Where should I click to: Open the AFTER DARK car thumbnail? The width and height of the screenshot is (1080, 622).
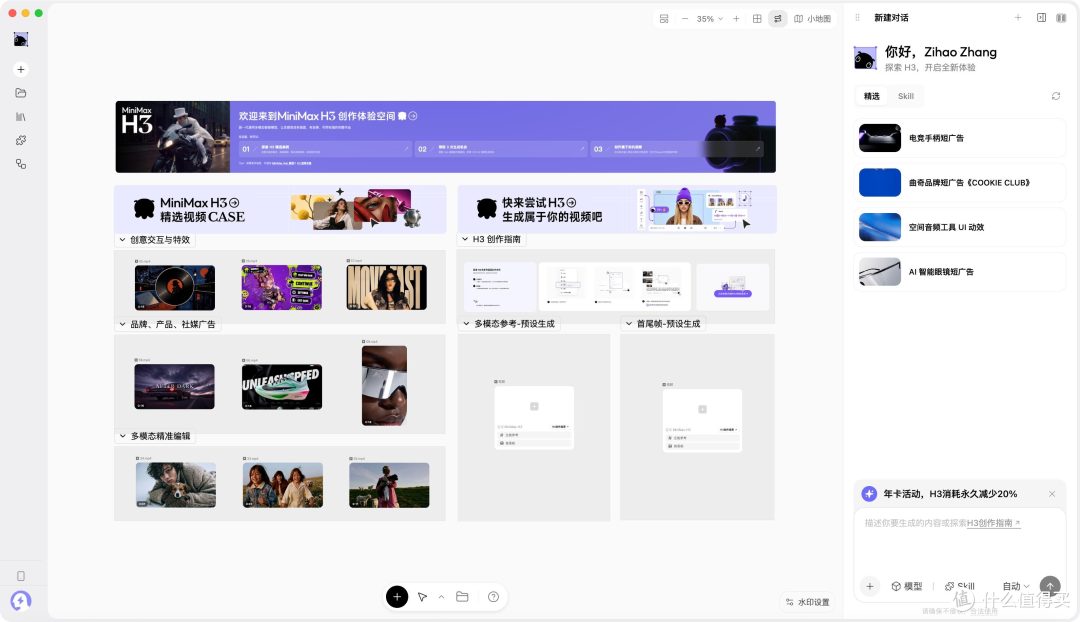point(174,386)
